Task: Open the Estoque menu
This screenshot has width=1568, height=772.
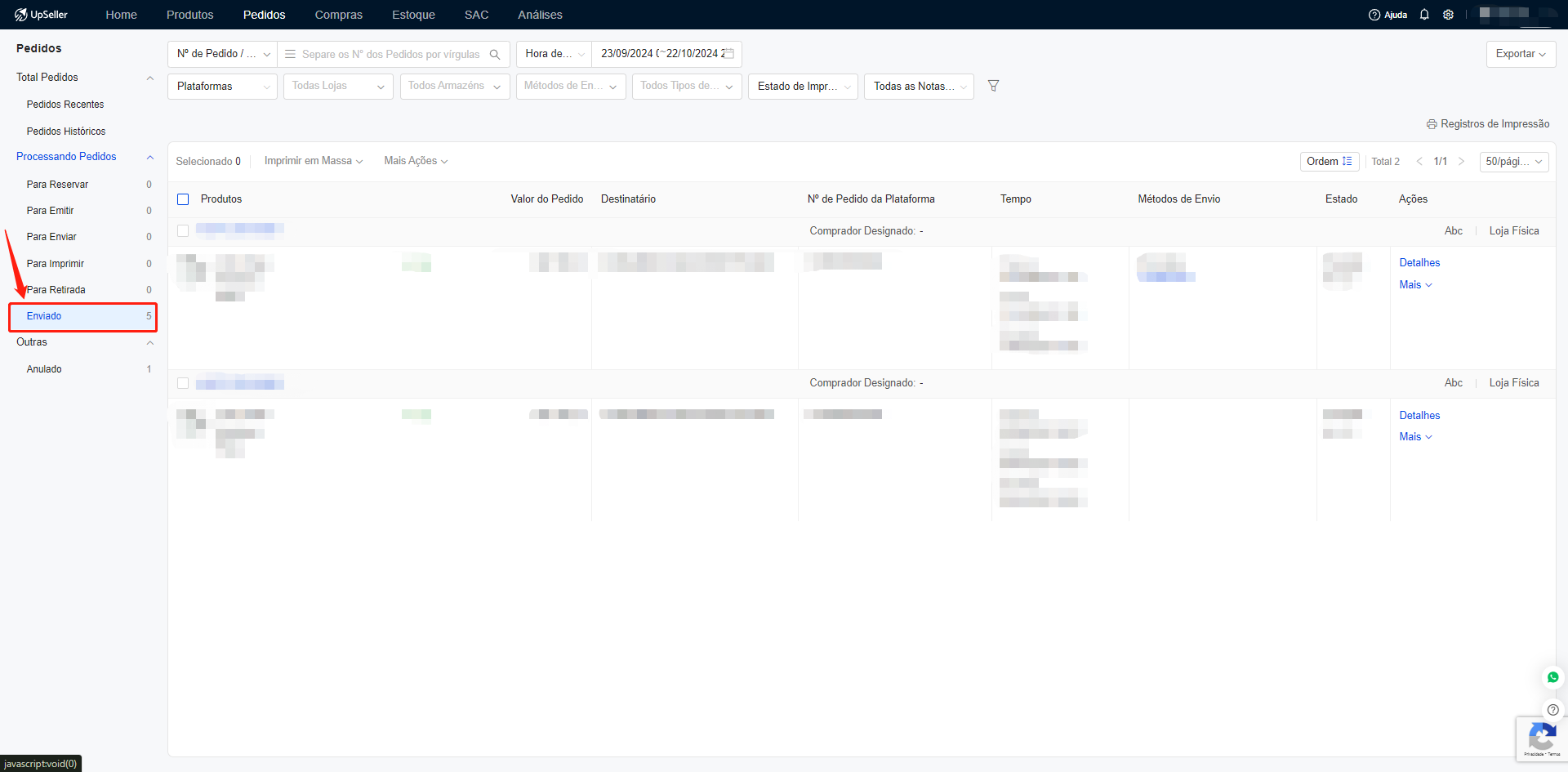Action: click(x=413, y=15)
